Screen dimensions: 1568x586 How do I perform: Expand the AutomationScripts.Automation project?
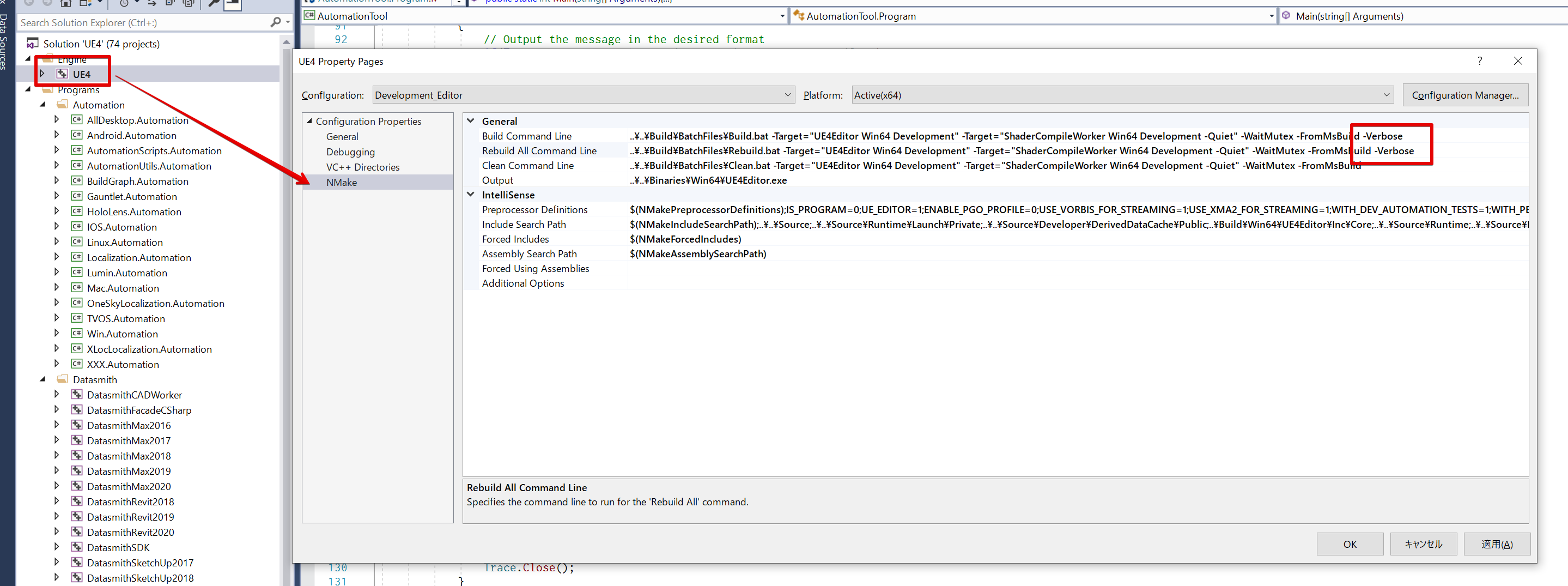(x=57, y=150)
